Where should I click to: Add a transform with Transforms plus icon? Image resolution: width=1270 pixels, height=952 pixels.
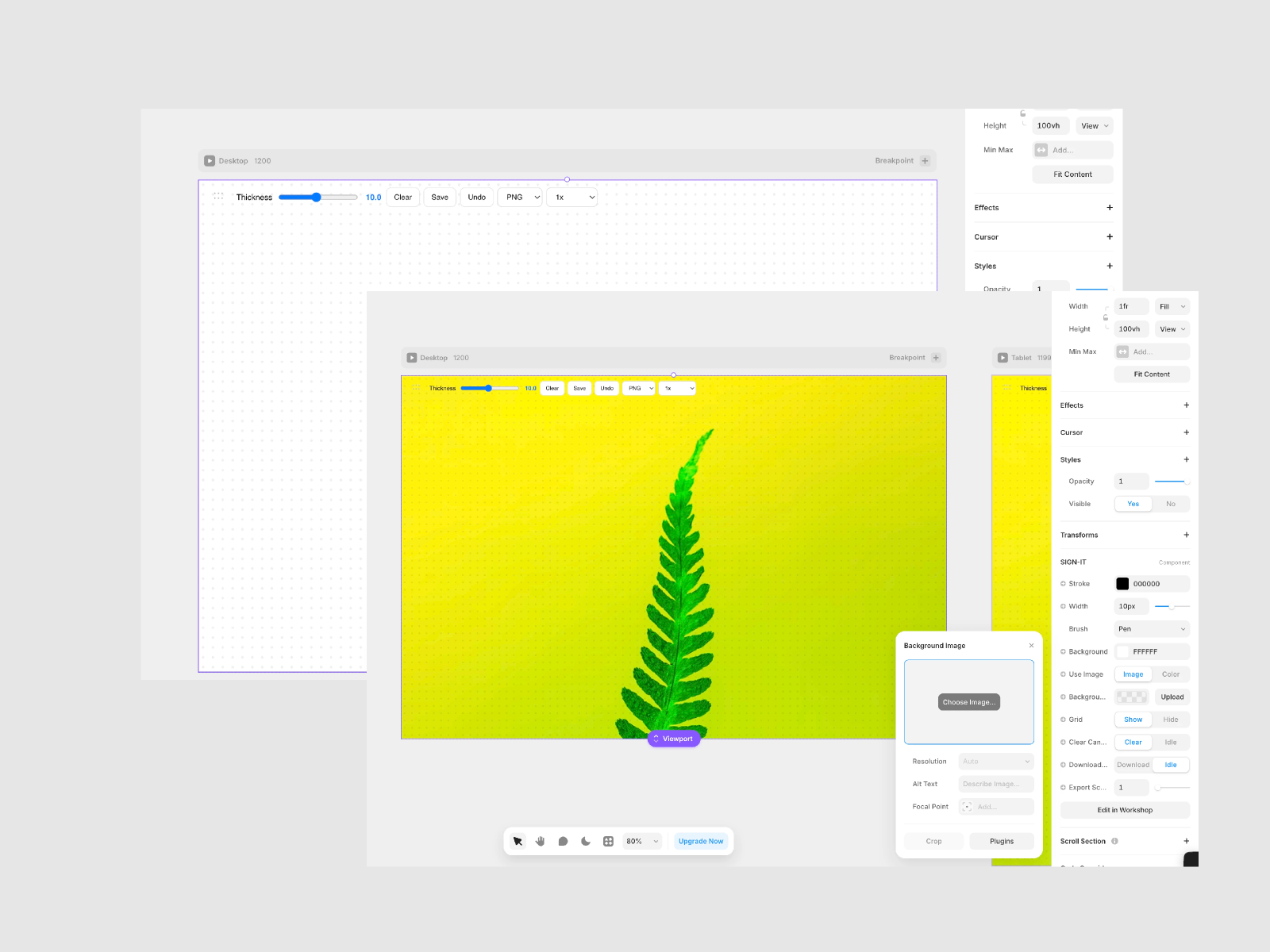(x=1186, y=535)
